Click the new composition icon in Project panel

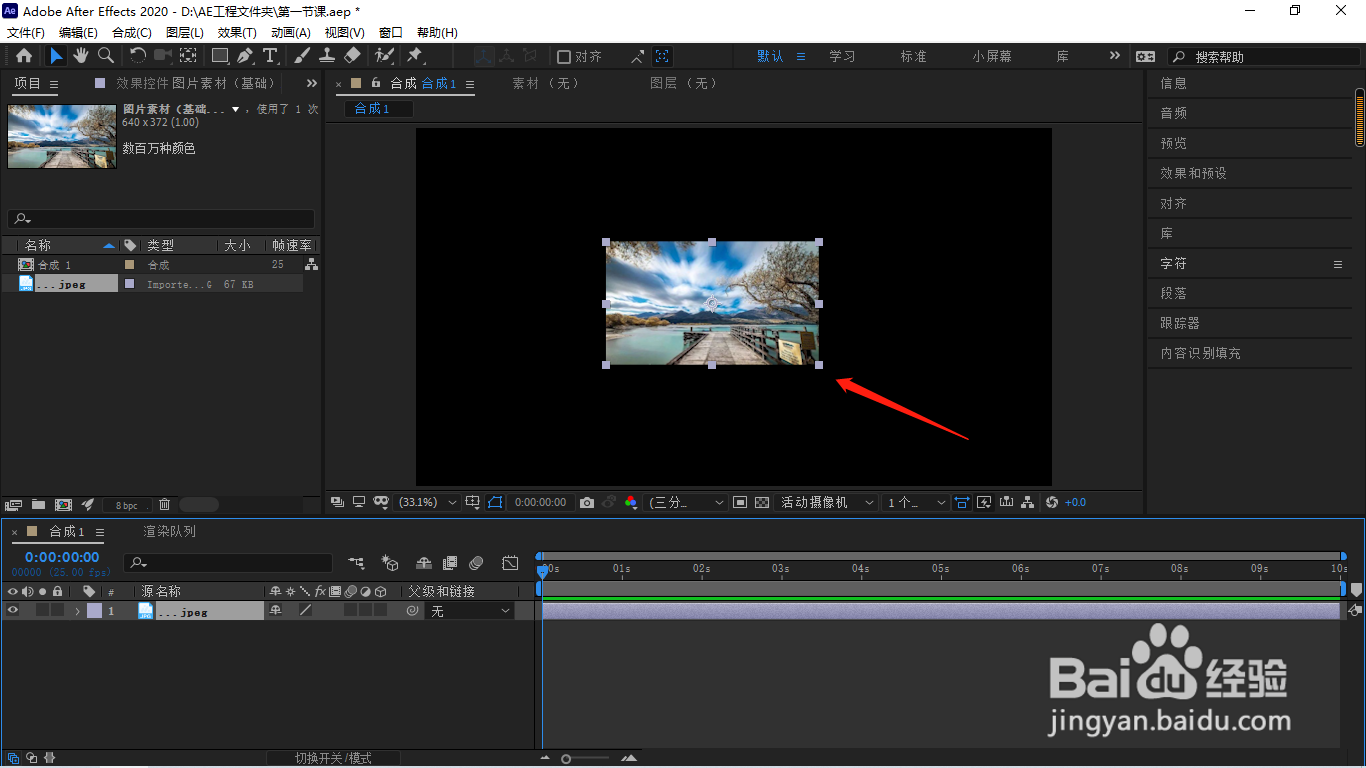pyautogui.click(x=63, y=505)
